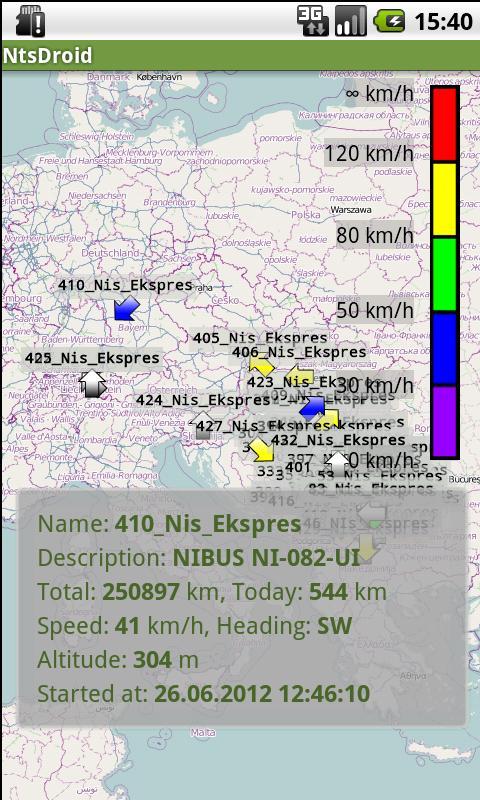Tap the 432_Nis_Ekspres map label

338,439
